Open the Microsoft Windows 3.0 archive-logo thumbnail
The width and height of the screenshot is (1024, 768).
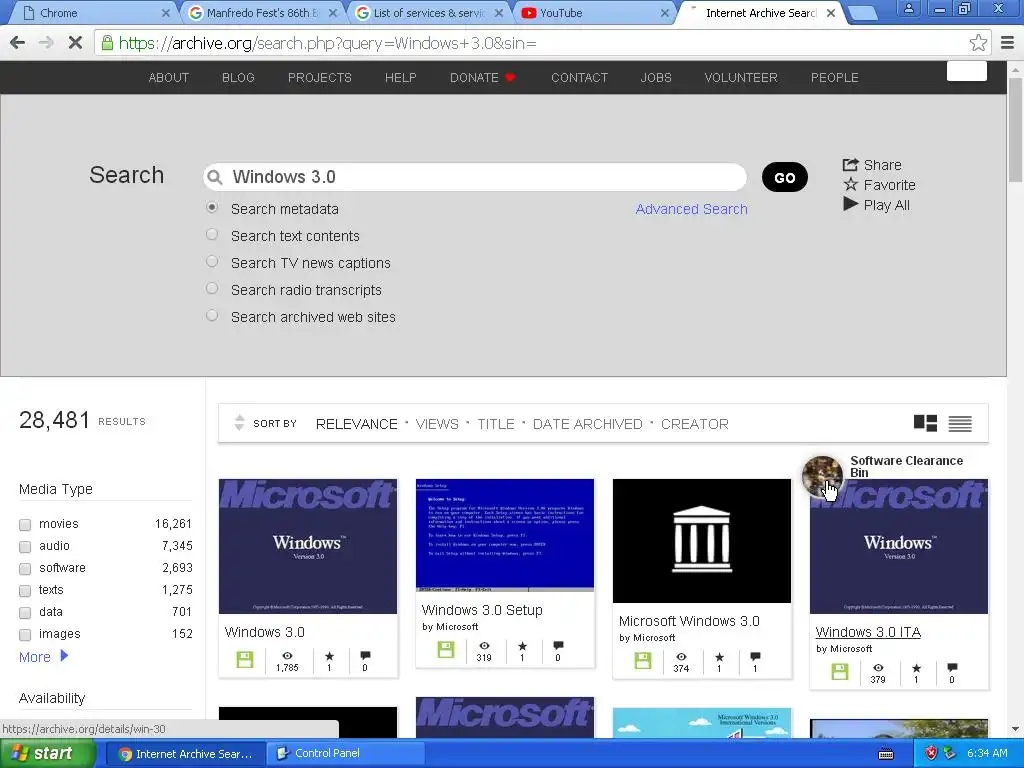(x=701, y=541)
